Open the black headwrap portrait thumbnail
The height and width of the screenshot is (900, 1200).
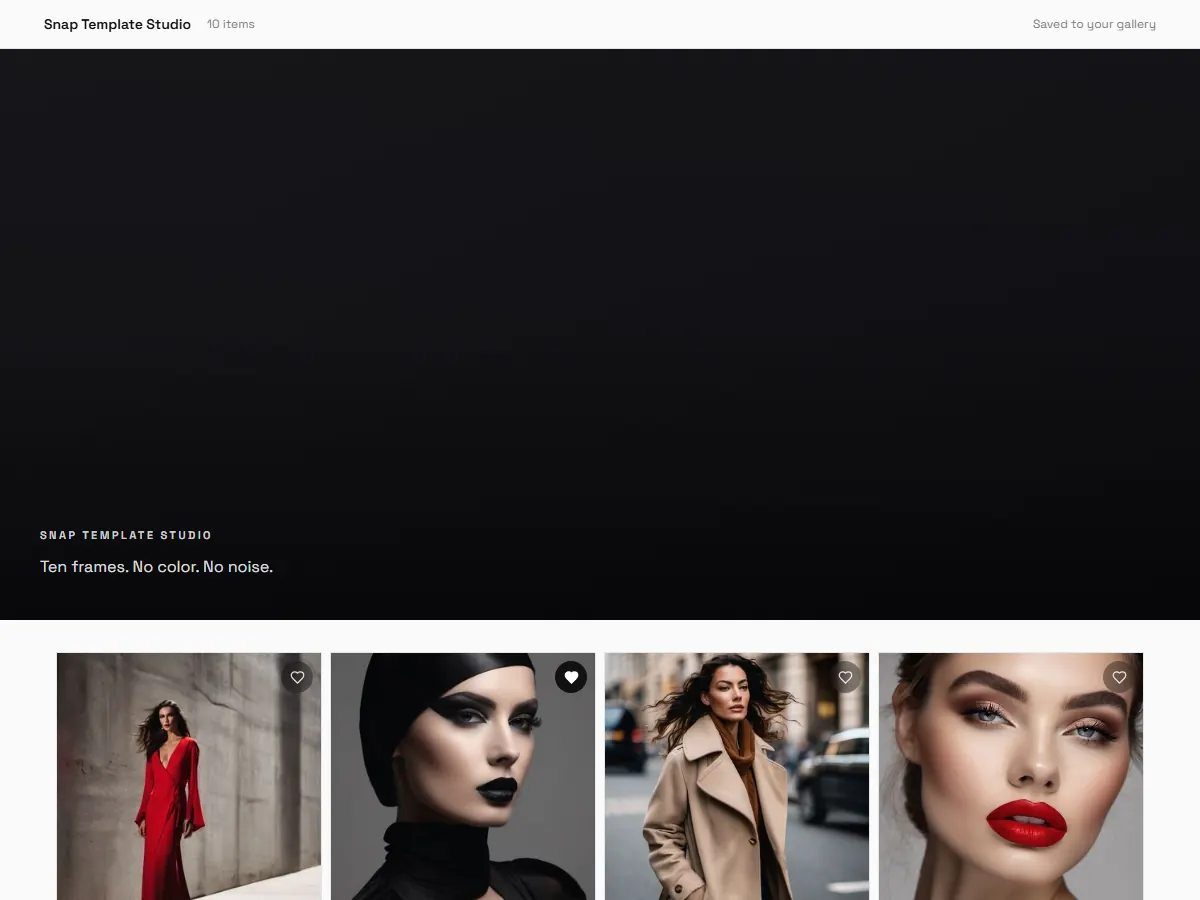pyautogui.click(x=463, y=776)
